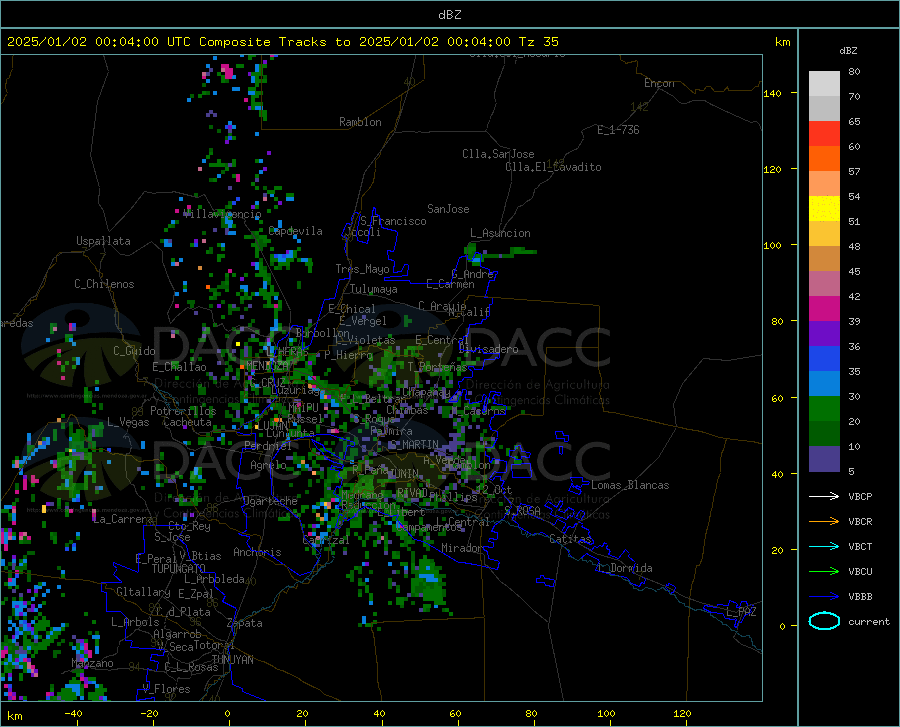
Task: Click the L_Dormida map label
Action: click(625, 568)
